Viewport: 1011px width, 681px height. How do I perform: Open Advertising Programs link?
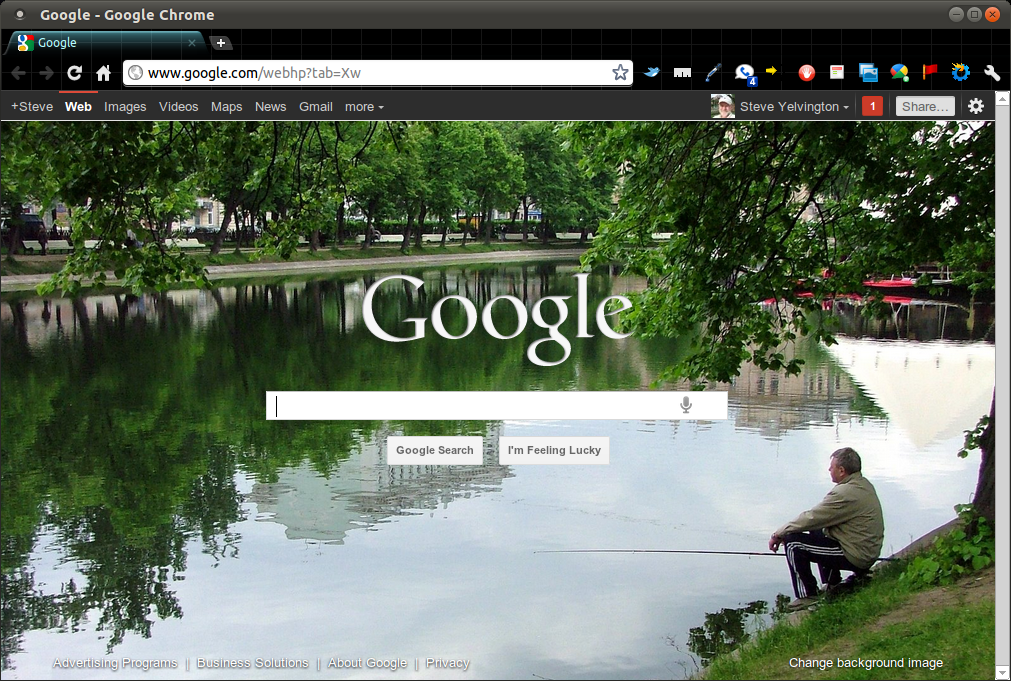(x=115, y=662)
